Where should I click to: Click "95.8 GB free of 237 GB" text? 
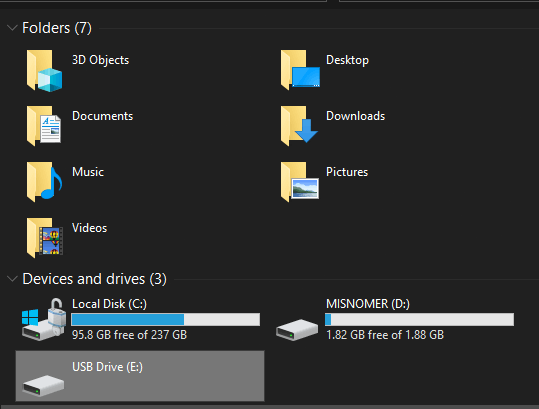pyautogui.click(x=129, y=335)
